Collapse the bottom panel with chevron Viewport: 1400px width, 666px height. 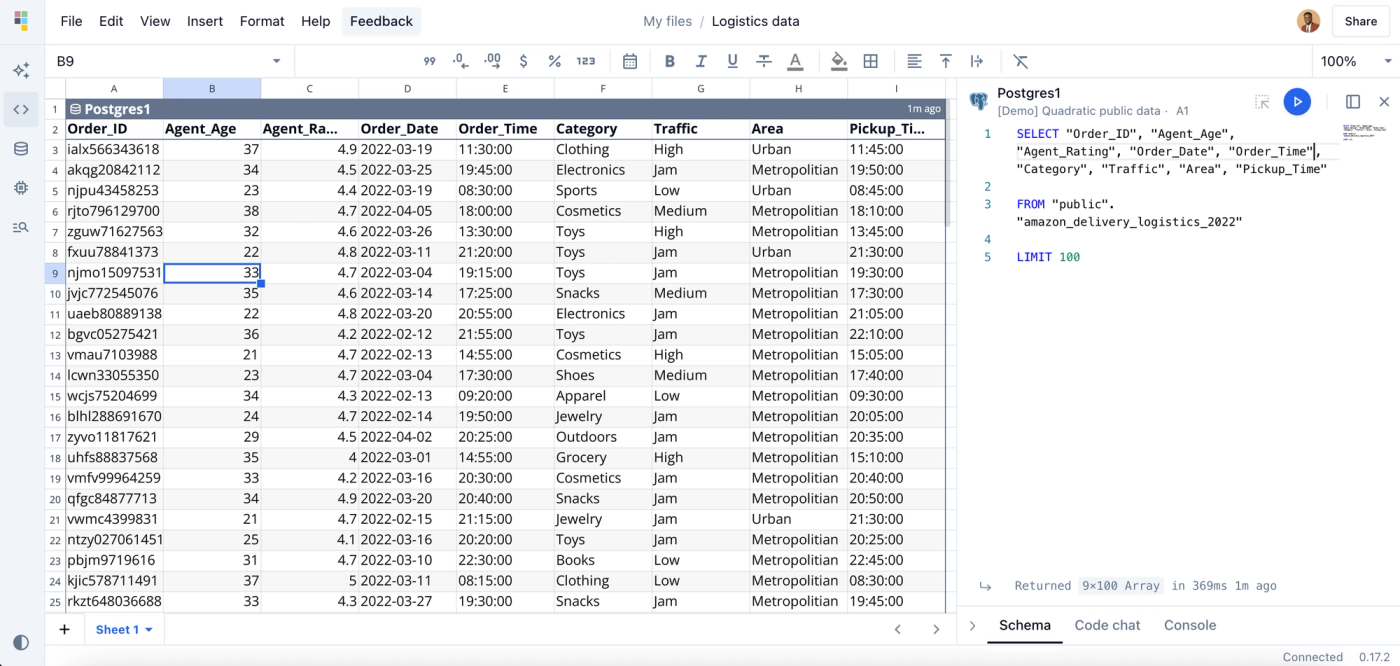972,626
